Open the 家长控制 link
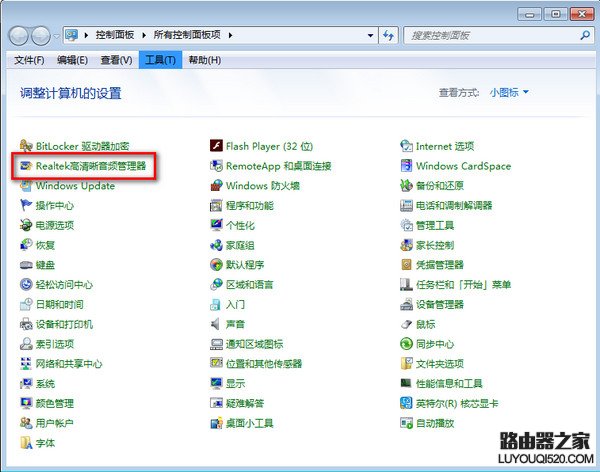 click(435, 245)
